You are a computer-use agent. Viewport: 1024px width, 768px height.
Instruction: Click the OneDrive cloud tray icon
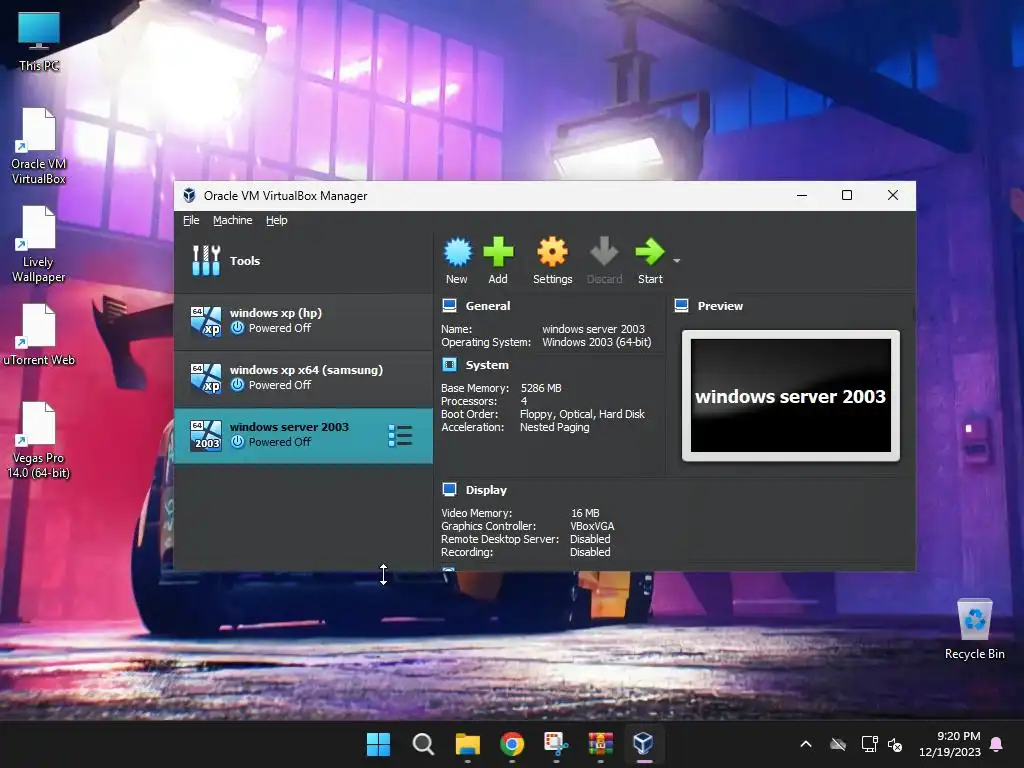[x=838, y=744]
